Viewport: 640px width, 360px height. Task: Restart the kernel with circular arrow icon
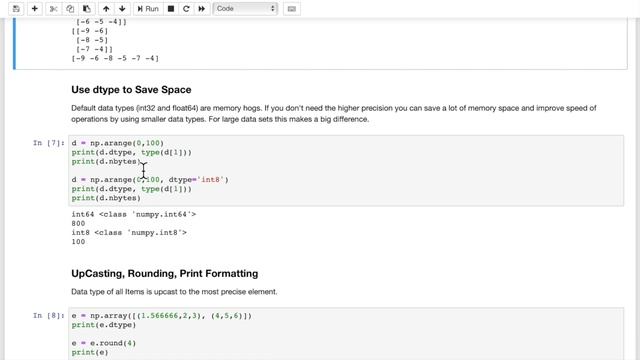point(186,9)
